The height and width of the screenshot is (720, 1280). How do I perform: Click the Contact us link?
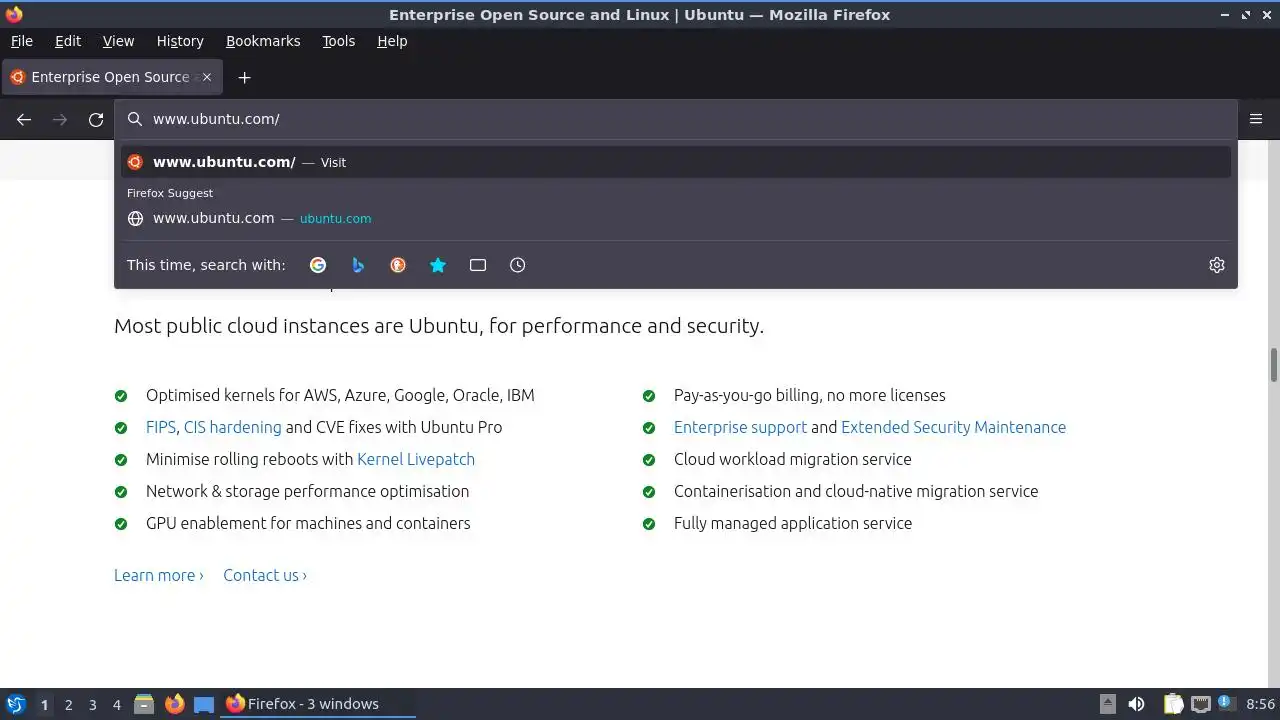click(x=265, y=575)
